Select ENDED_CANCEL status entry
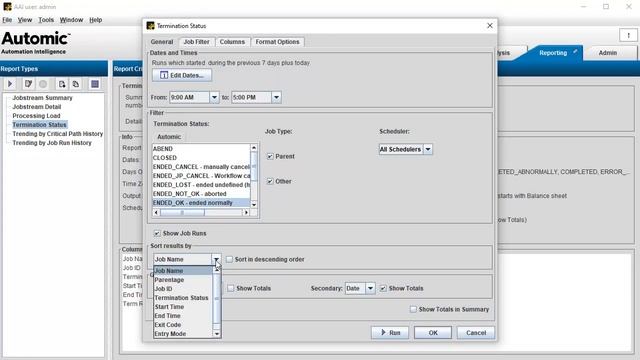 (x=201, y=167)
